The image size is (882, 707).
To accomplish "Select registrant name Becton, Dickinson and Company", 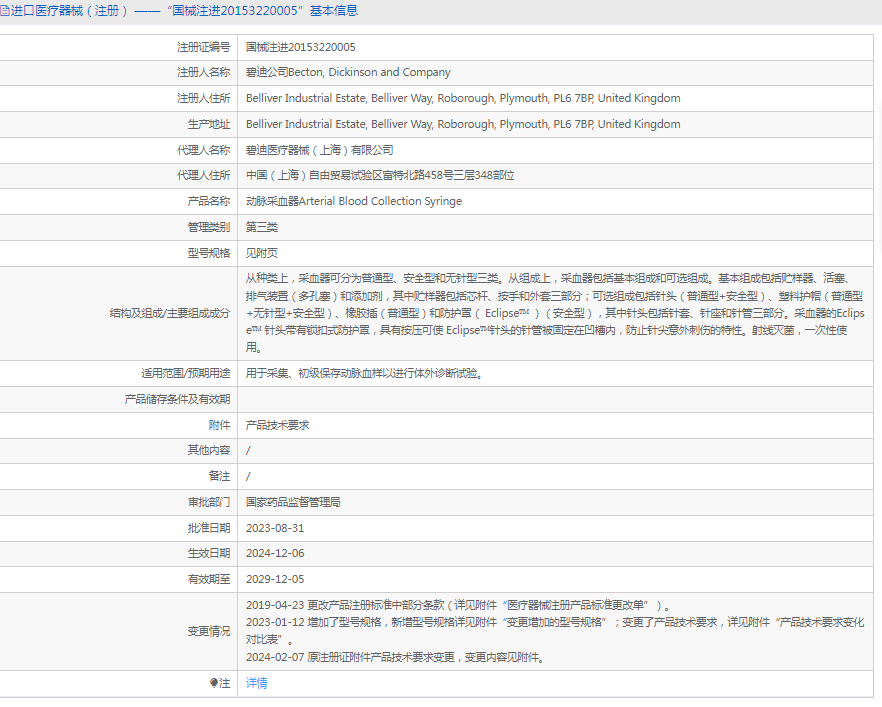I will pyautogui.click(x=348, y=72).
